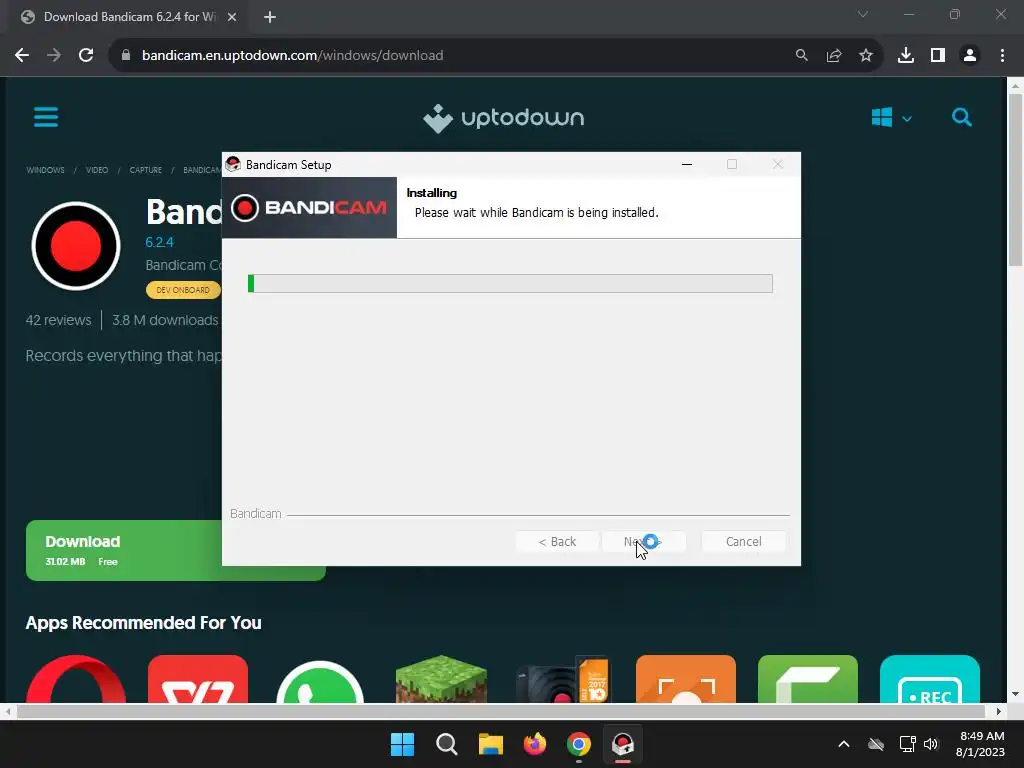Click the 6.2.4 version link
Screen dimensions: 1024x768
(x=159, y=242)
